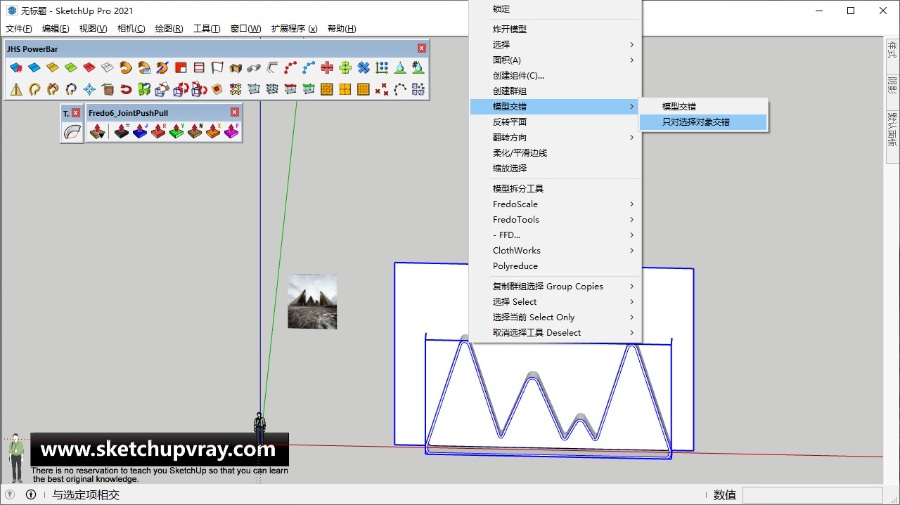Select the magenta Follow Push Pull tool icon
900x505 pixels.
(x=231, y=132)
